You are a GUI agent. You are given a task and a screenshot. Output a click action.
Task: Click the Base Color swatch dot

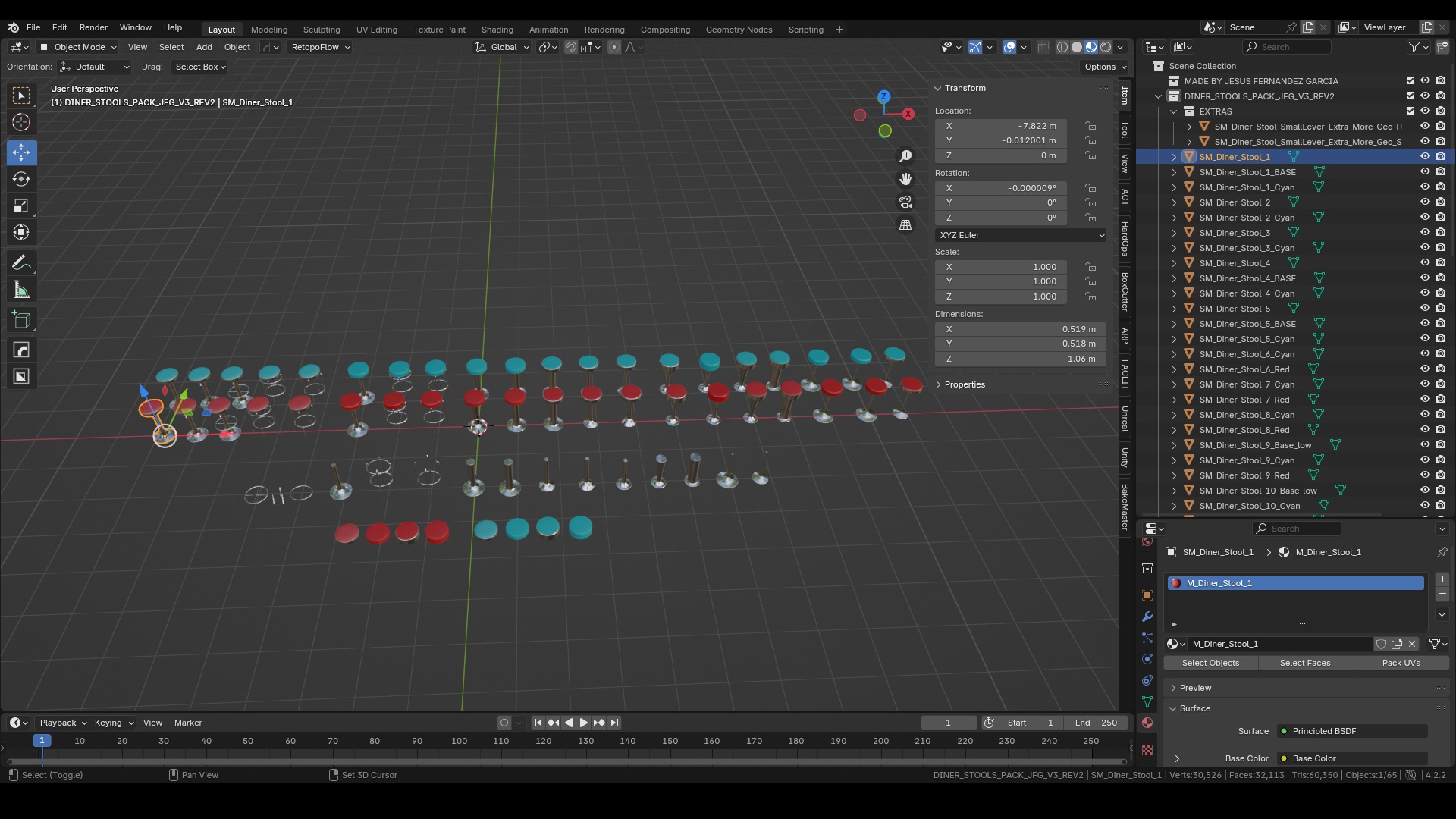click(x=1284, y=758)
